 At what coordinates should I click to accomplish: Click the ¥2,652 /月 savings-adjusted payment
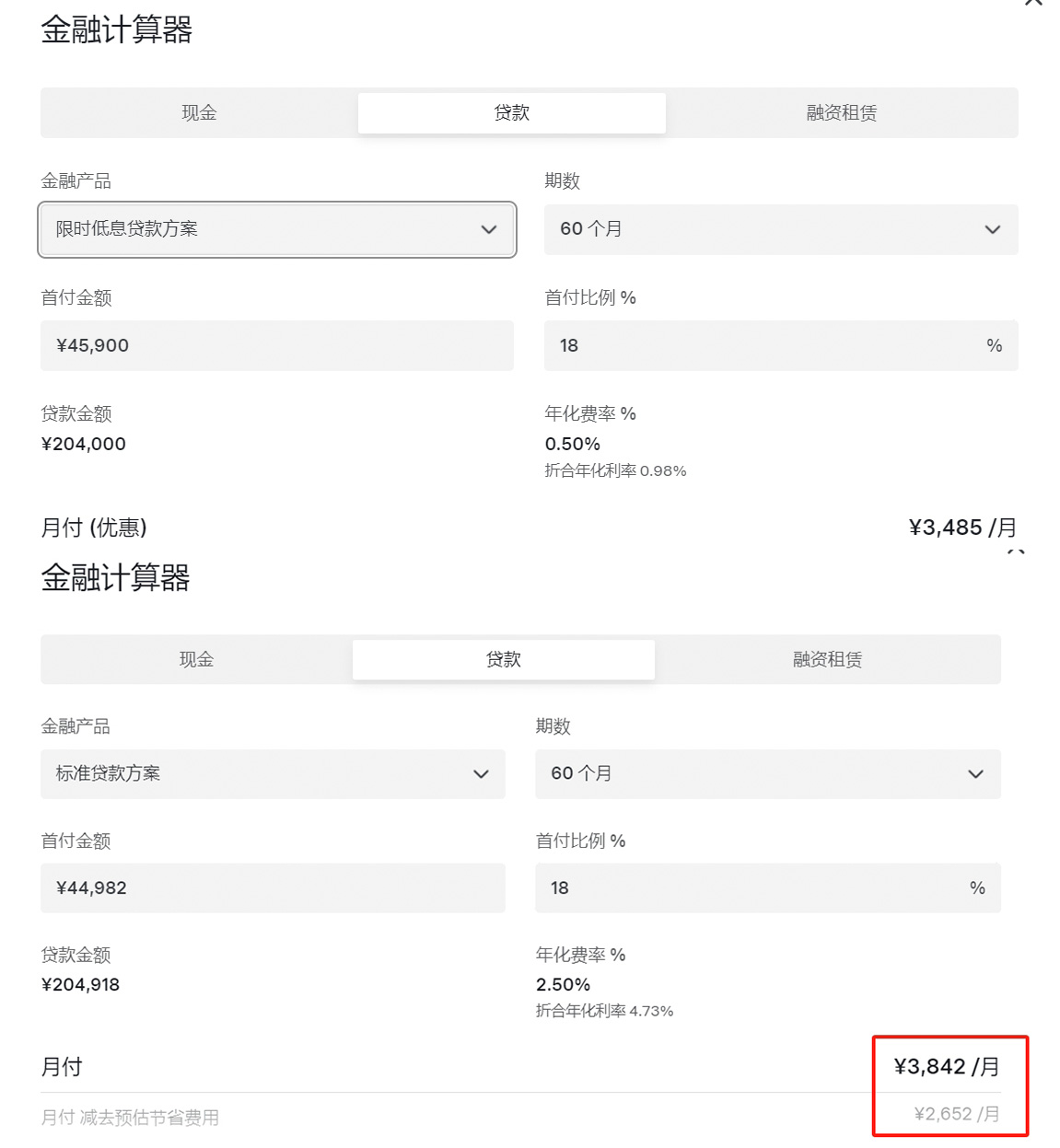click(x=956, y=1114)
